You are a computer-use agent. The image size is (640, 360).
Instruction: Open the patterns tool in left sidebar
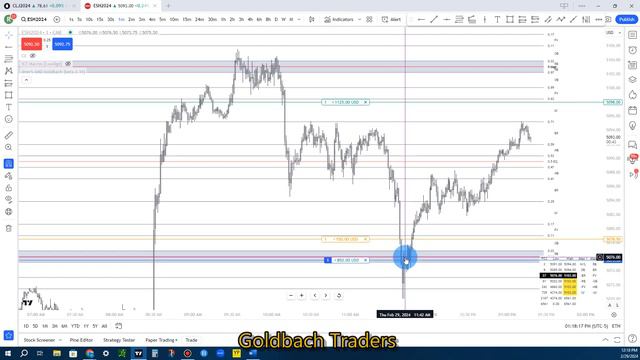point(9,71)
